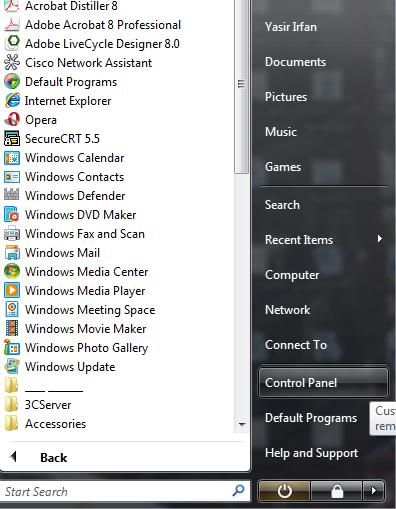The height and width of the screenshot is (509, 396).
Task: Click the Default Programs icon in programs list
Action: (x=12, y=82)
